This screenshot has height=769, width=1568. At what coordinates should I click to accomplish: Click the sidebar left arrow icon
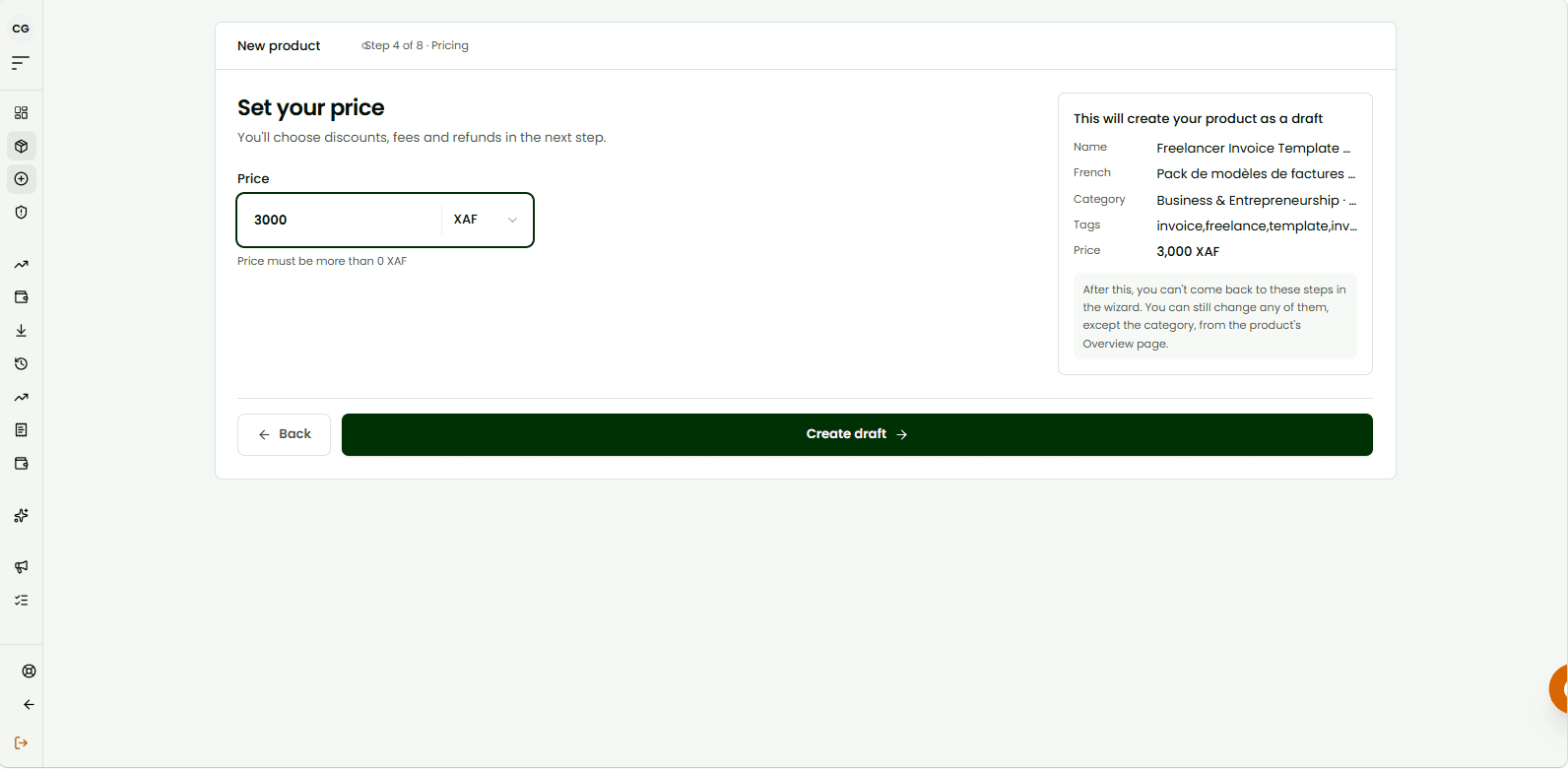click(29, 705)
